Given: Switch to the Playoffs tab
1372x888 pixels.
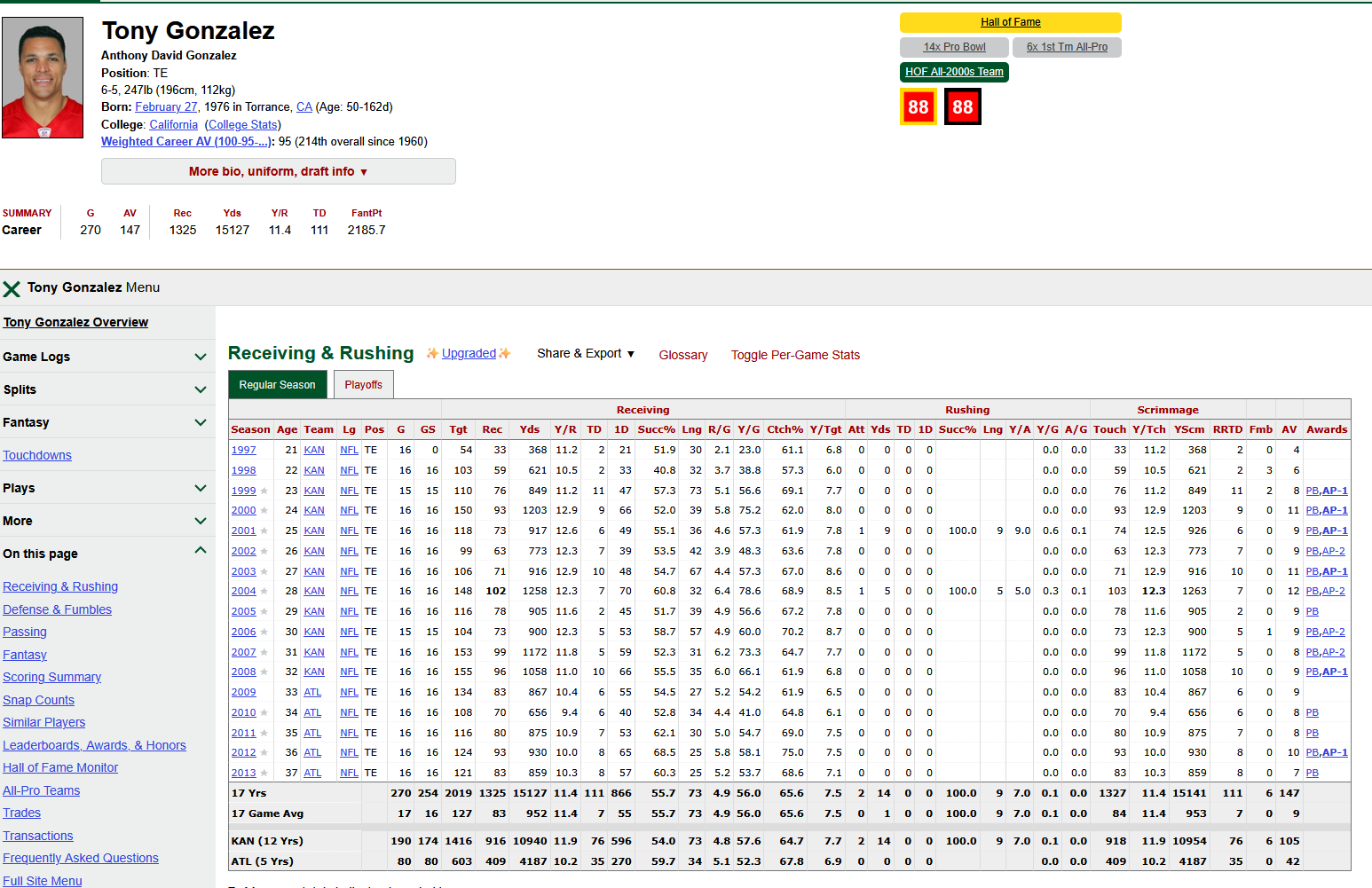Looking at the screenshot, I should click(364, 385).
